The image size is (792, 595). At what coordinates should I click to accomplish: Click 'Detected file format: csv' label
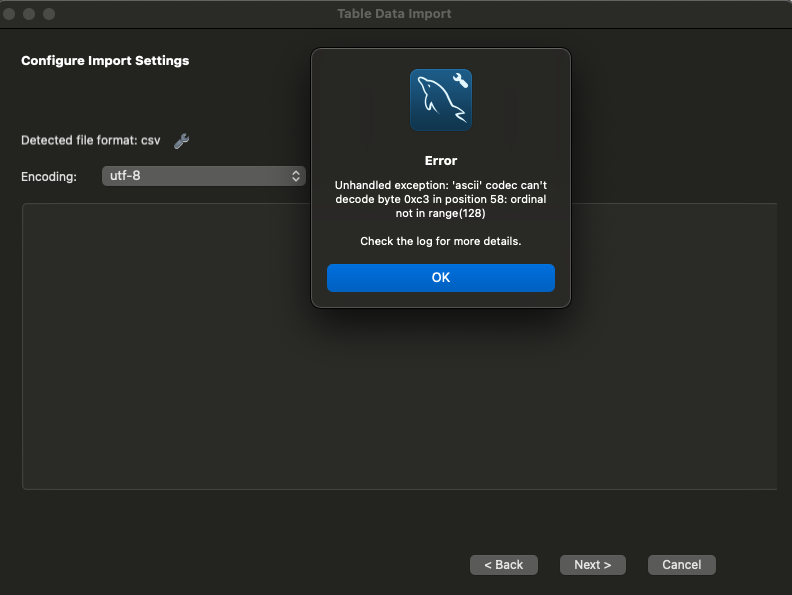click(90, 140)
